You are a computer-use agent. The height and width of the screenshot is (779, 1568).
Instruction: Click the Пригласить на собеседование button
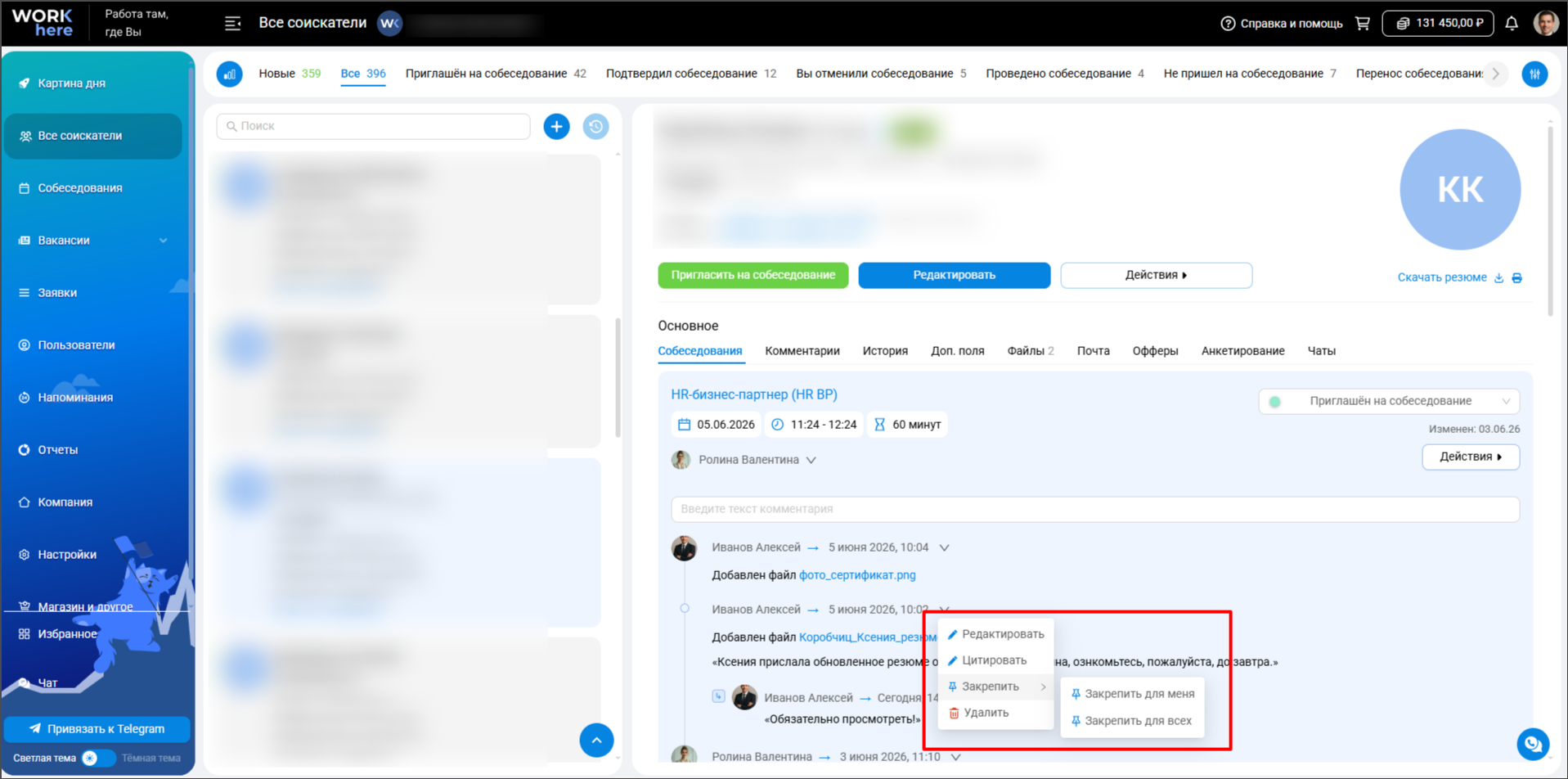(x=753, y=275)
